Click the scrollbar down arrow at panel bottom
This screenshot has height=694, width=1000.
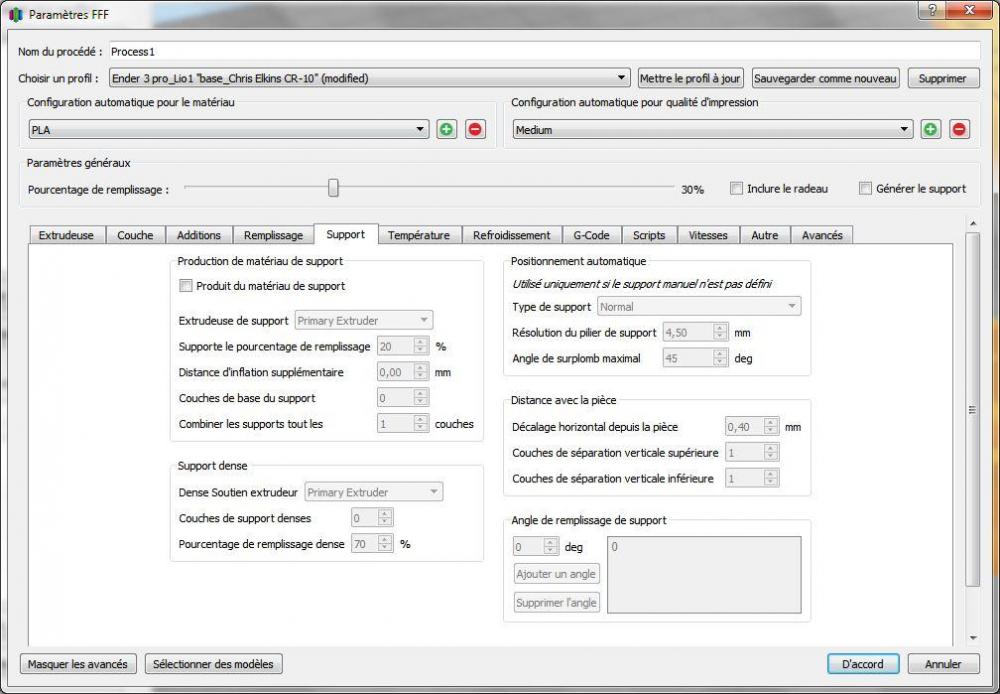pyautogui.click(x=973, y=638)
